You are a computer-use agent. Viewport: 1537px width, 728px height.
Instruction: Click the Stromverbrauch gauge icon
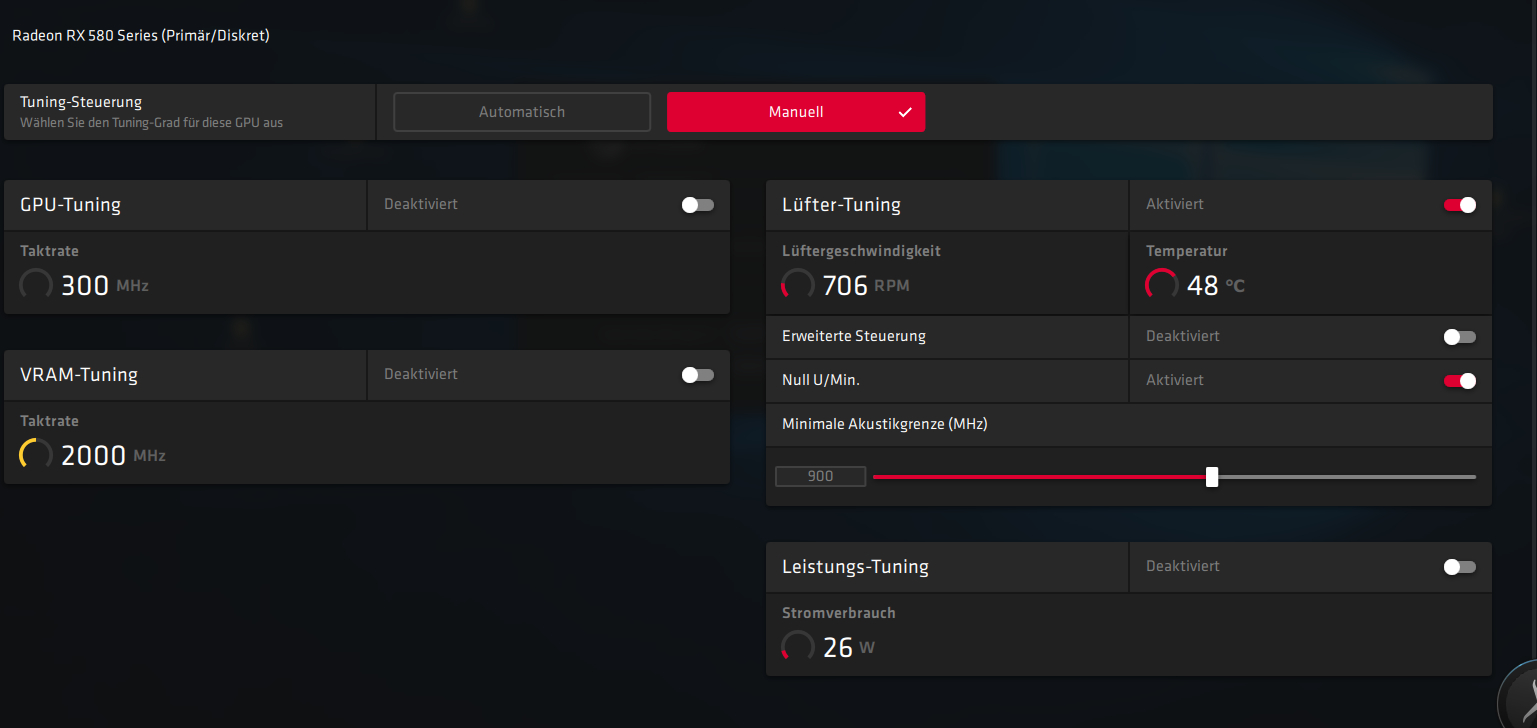(x=798, y=647)
